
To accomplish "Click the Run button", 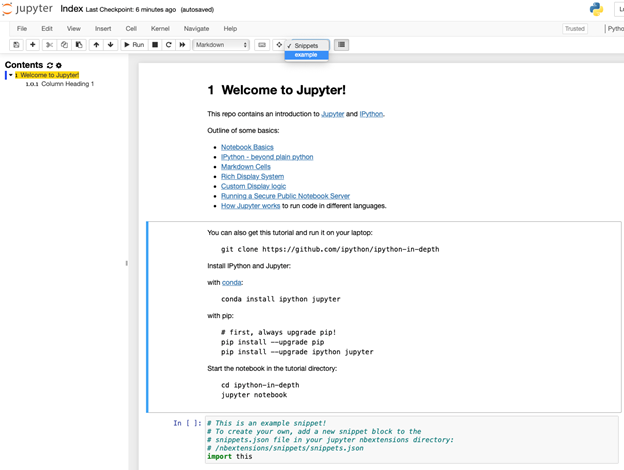I will [134, 45].
